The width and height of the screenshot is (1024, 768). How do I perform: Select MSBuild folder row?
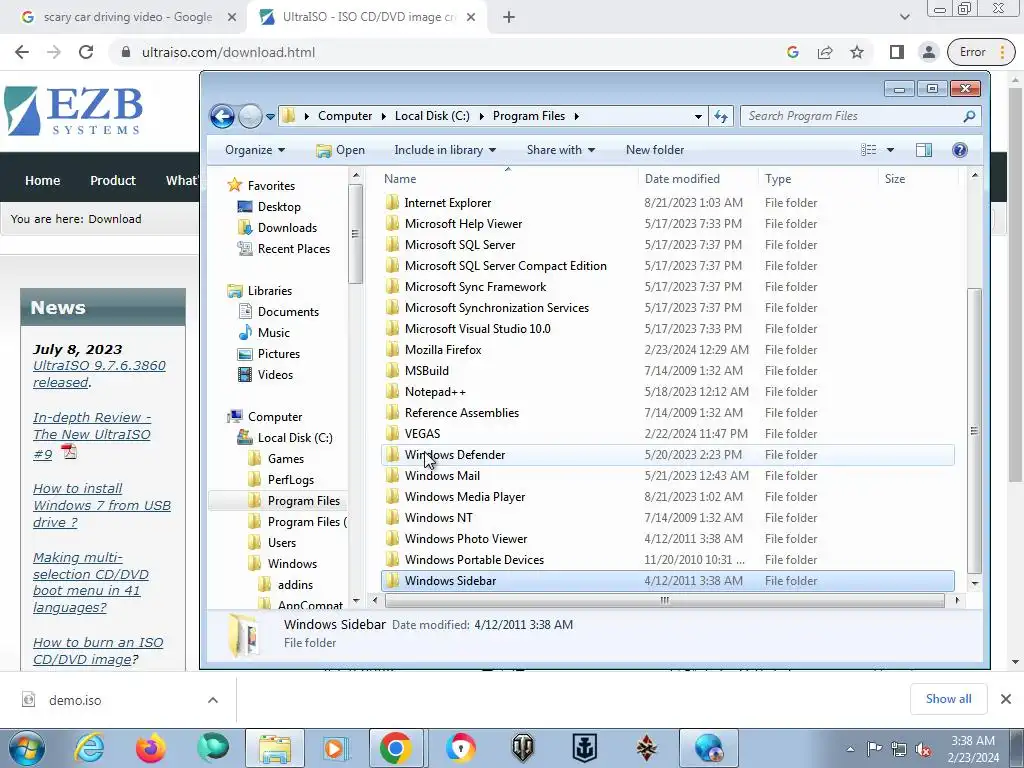(x=667, y=370)
